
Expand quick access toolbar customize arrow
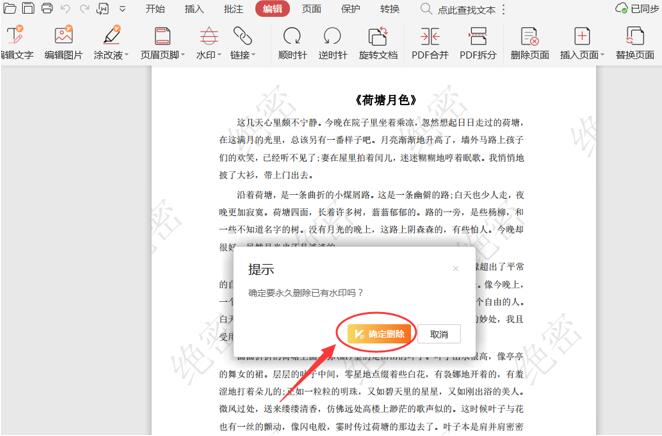click(122, 8)
